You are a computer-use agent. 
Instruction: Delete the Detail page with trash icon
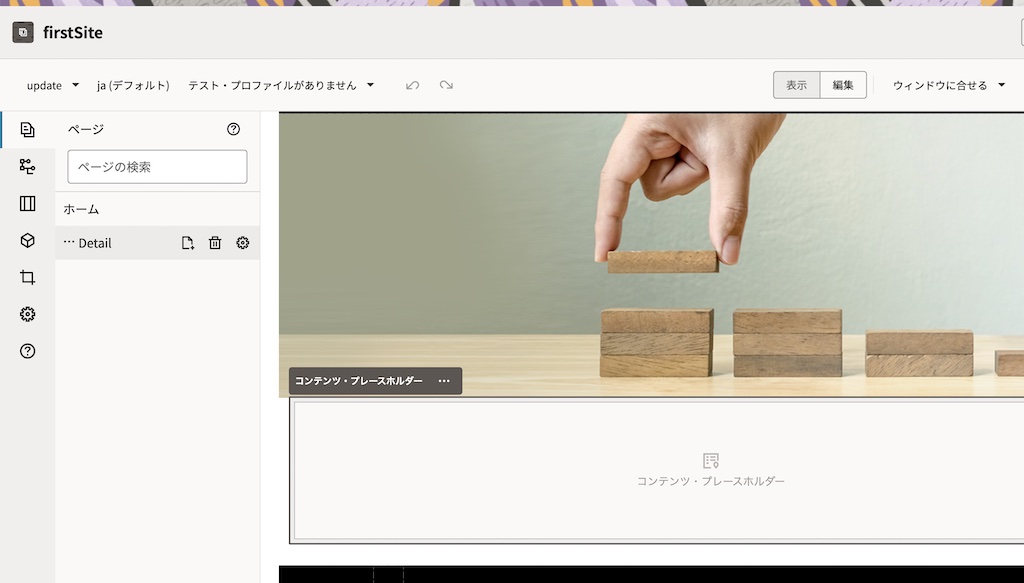click(215, 243)
